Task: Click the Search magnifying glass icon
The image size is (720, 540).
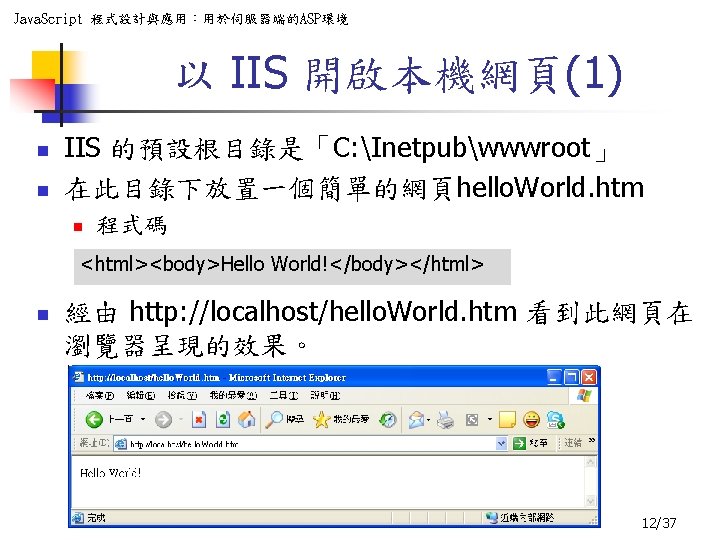Action: (275, 419)
